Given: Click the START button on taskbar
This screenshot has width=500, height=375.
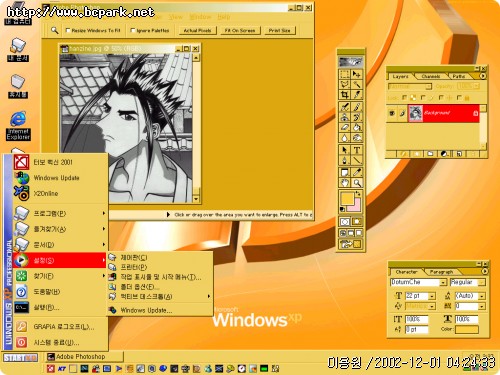Looking at the screenshot, I should point(20,358).
